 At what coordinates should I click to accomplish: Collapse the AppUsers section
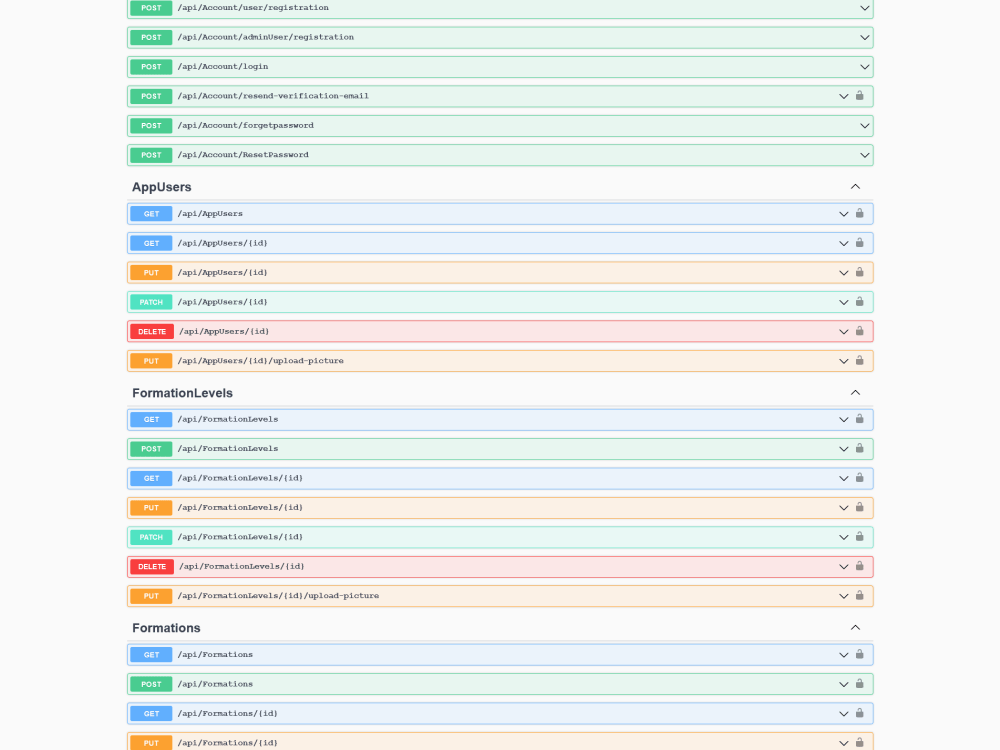[x=855, y=186]
